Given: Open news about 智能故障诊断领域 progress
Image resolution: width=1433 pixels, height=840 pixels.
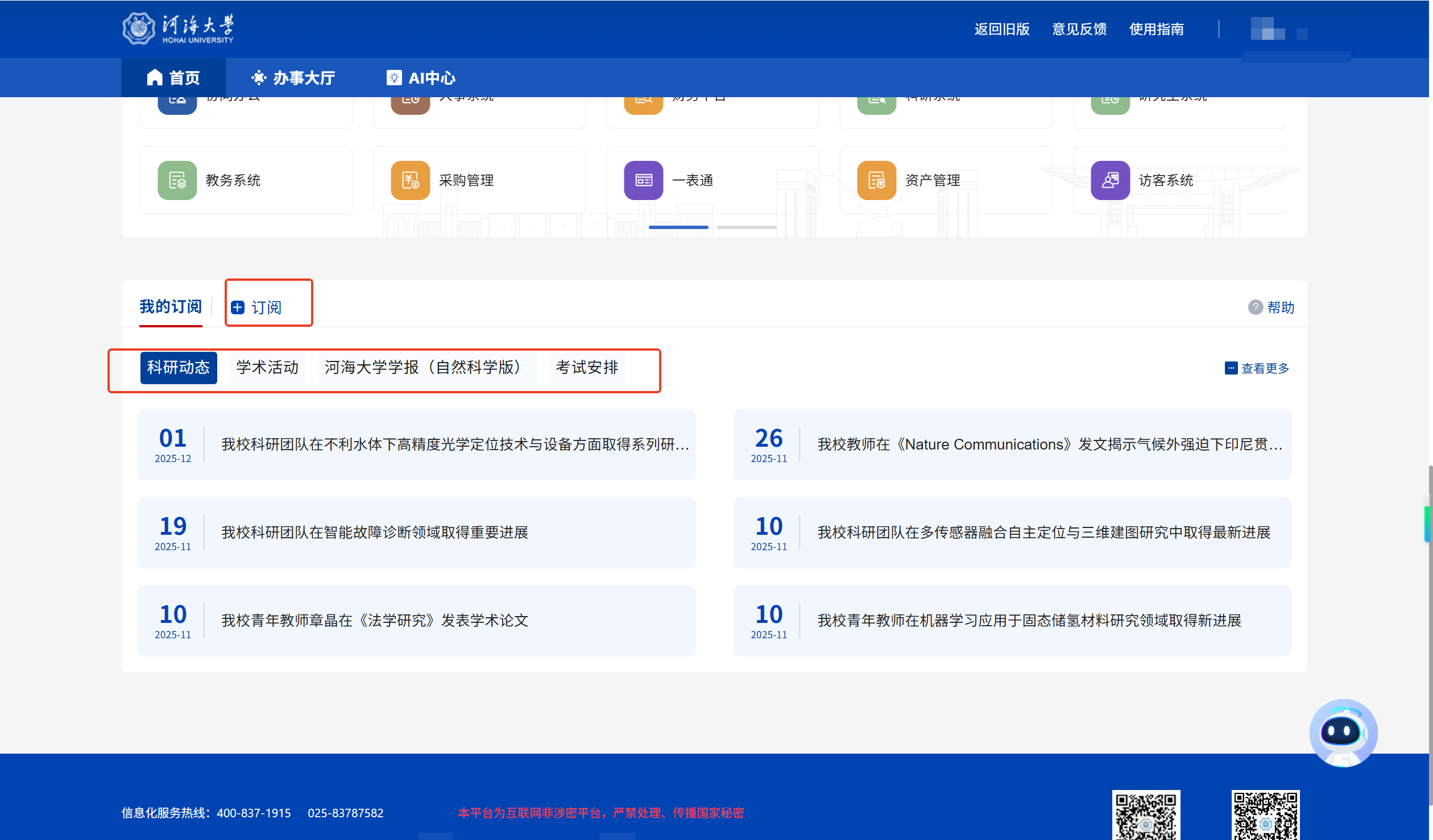Looking at the screenshot, I should tap(375, 533).
